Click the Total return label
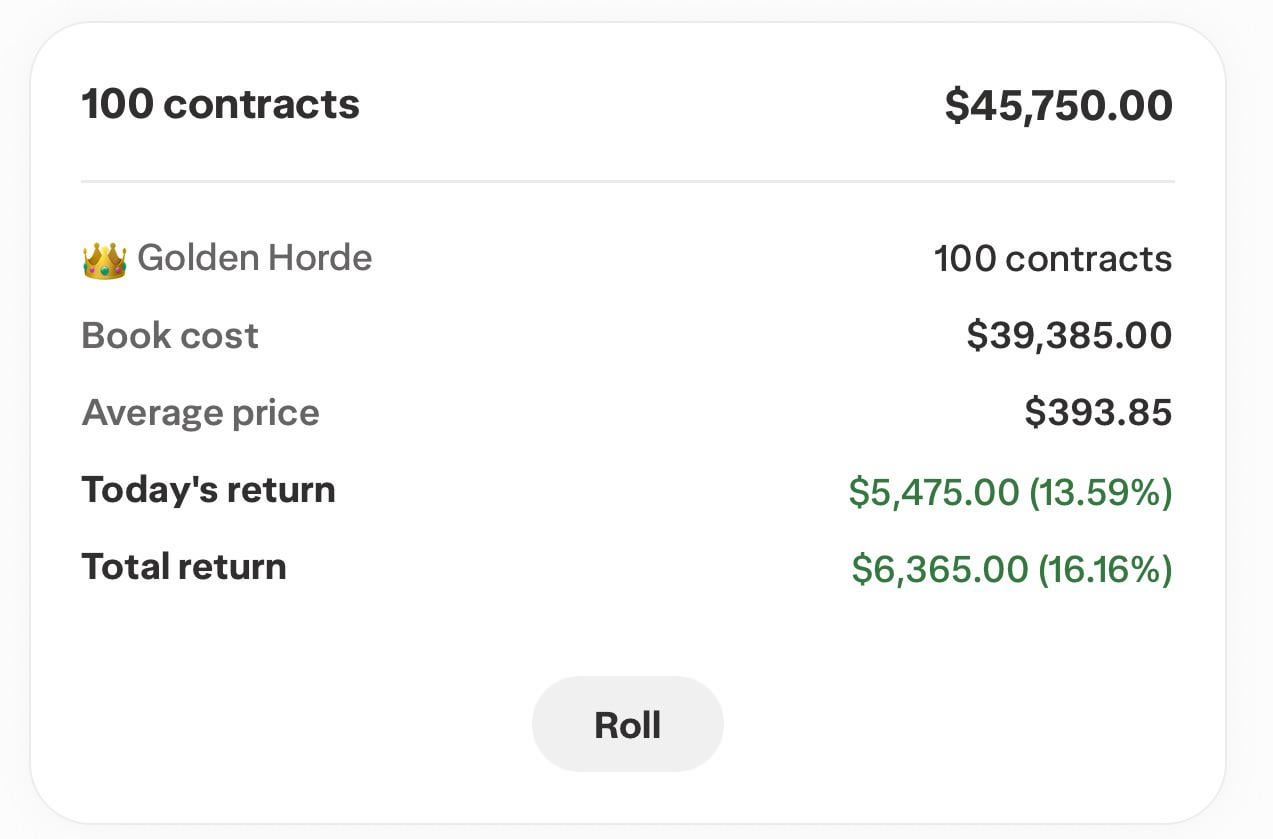 click(184, 567)
